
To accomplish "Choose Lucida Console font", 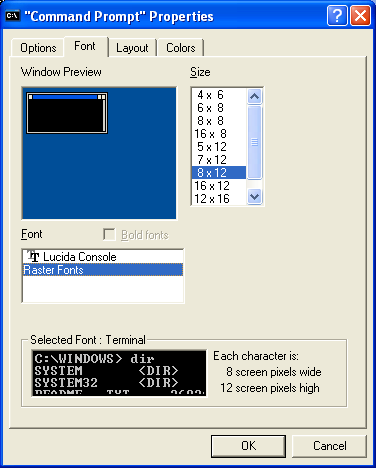I will 103,257.
